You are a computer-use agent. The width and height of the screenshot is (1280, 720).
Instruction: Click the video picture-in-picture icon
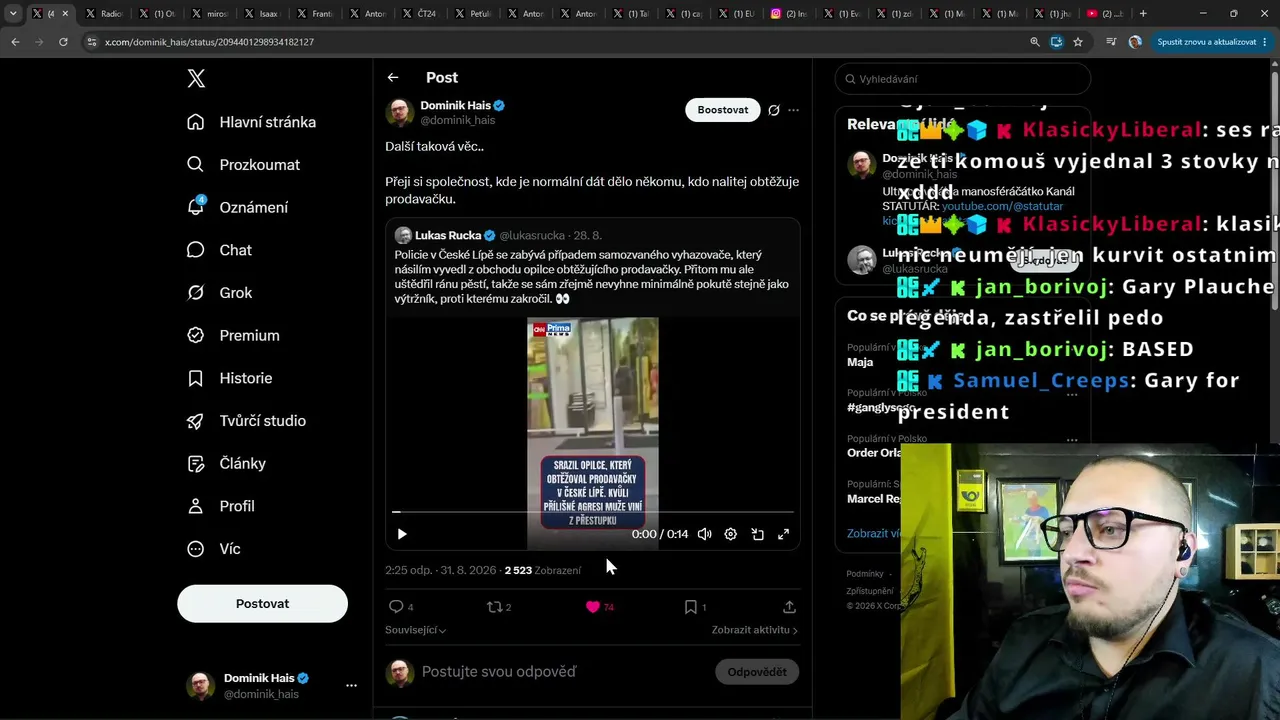757,534
